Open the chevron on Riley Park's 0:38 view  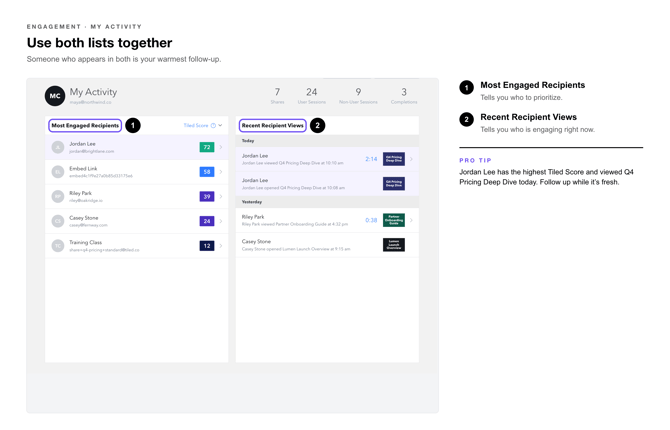coord(411,220)
